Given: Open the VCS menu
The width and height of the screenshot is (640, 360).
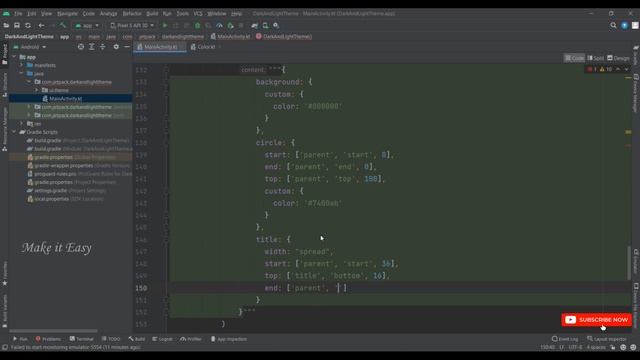Looking at the screenshot, I should tap(198, 13).
